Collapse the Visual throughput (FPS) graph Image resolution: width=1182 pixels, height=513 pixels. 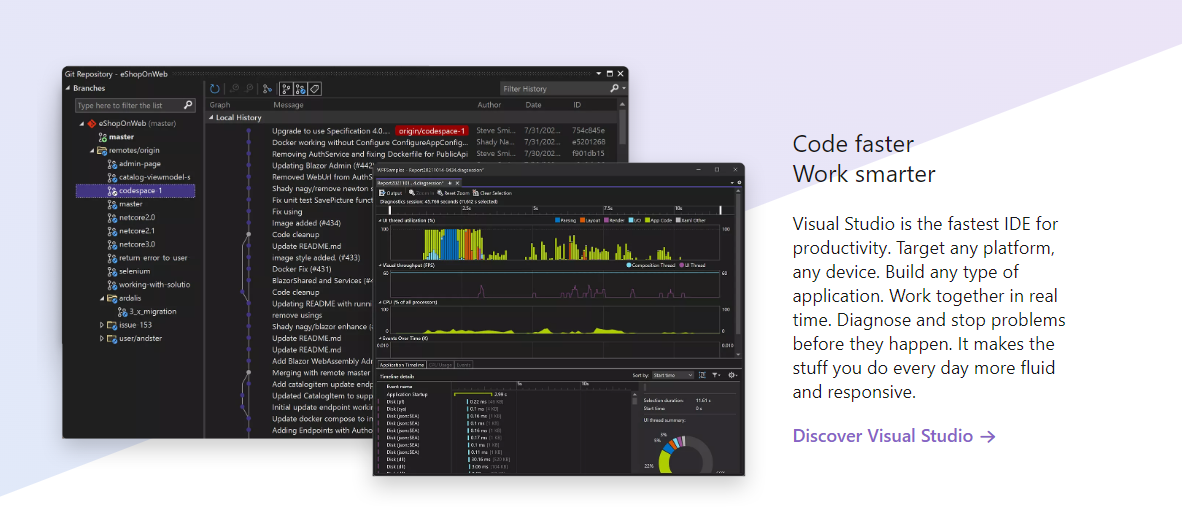[379, 265]
